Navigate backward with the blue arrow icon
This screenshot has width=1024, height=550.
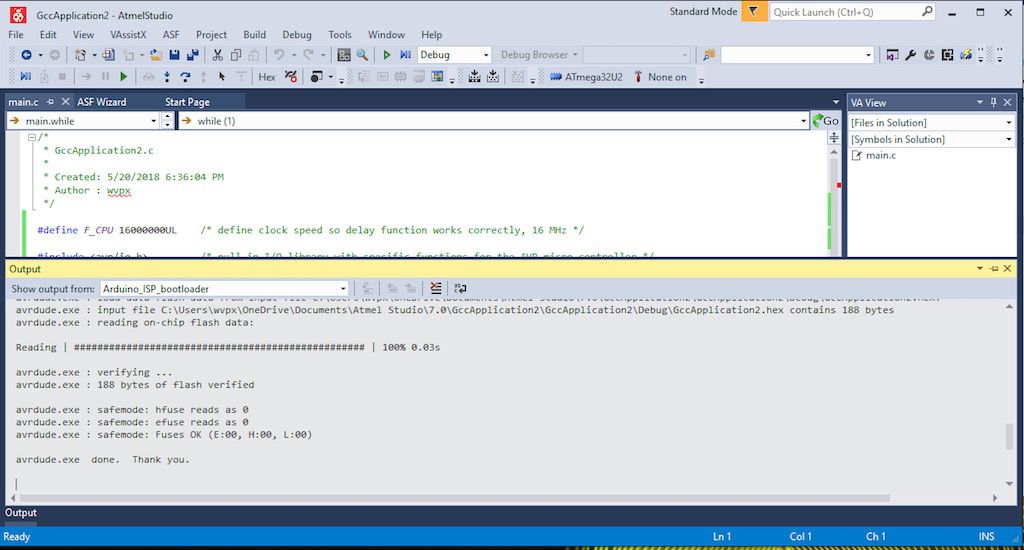pyautogui.click(x=26, y=56)
